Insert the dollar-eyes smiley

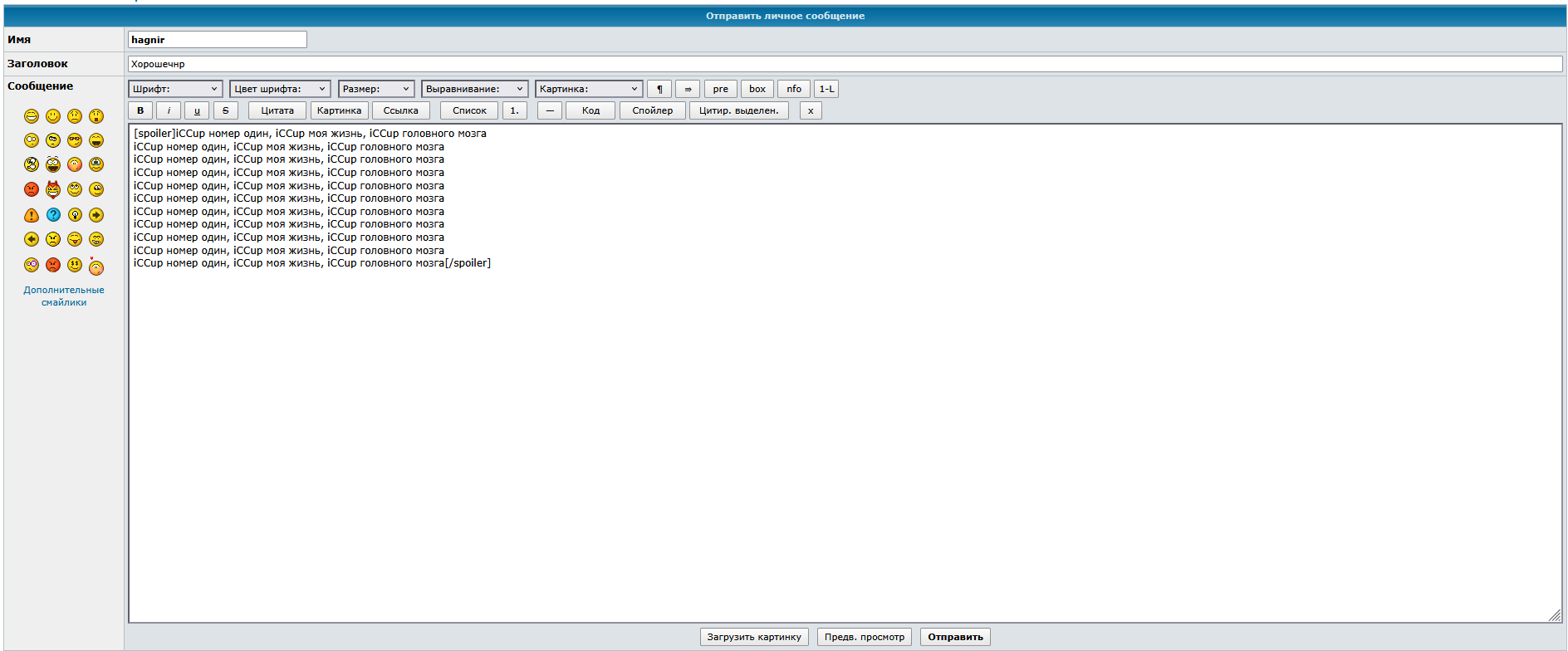(x=75, y=265)
